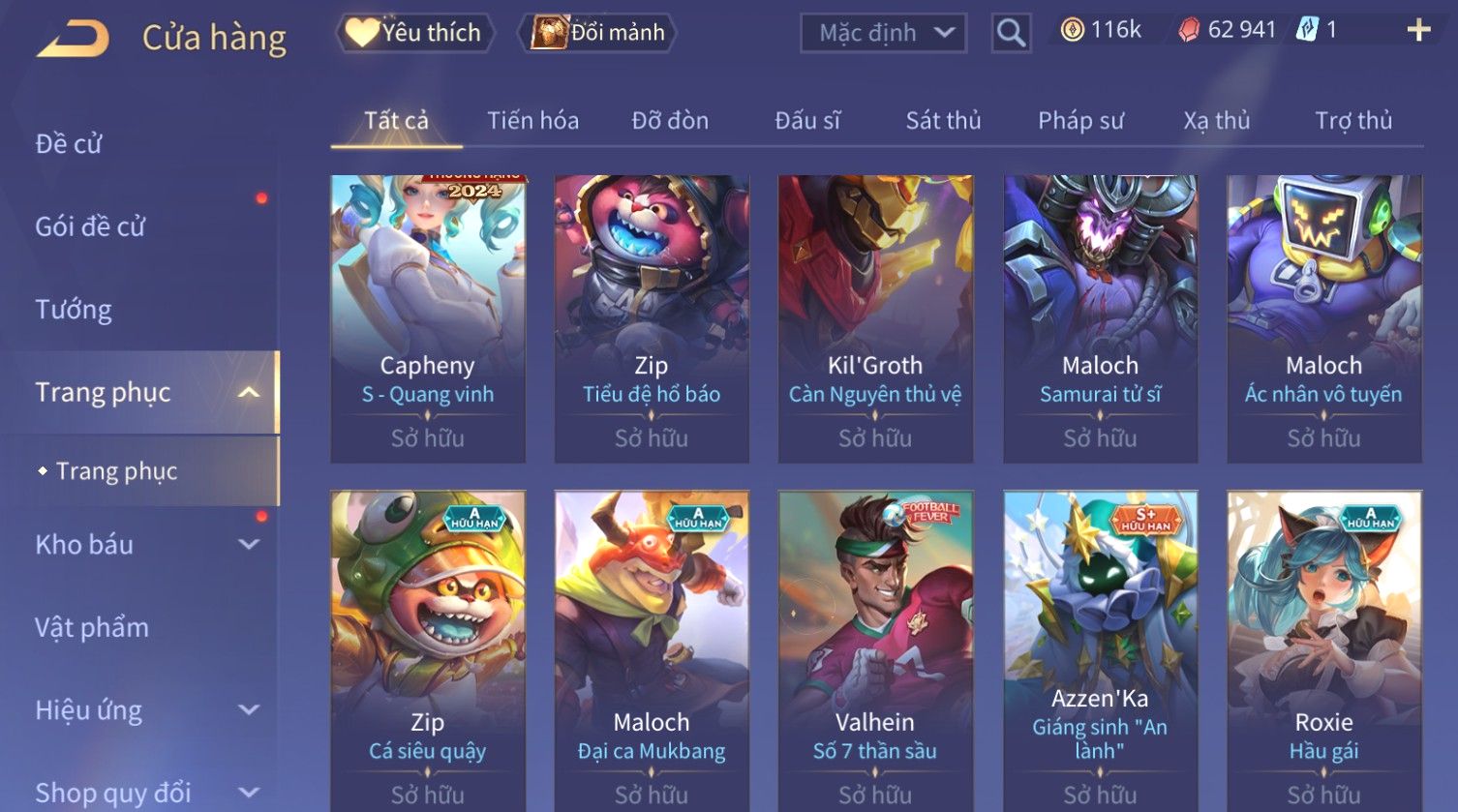Open the search magnifier icon

(1011, 33)
